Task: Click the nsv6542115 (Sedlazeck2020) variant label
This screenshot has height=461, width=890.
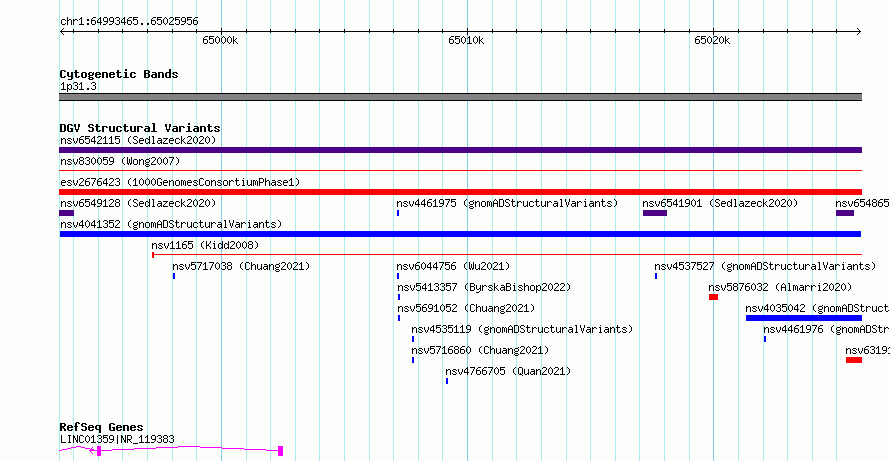Action: (x=138, y=140)
